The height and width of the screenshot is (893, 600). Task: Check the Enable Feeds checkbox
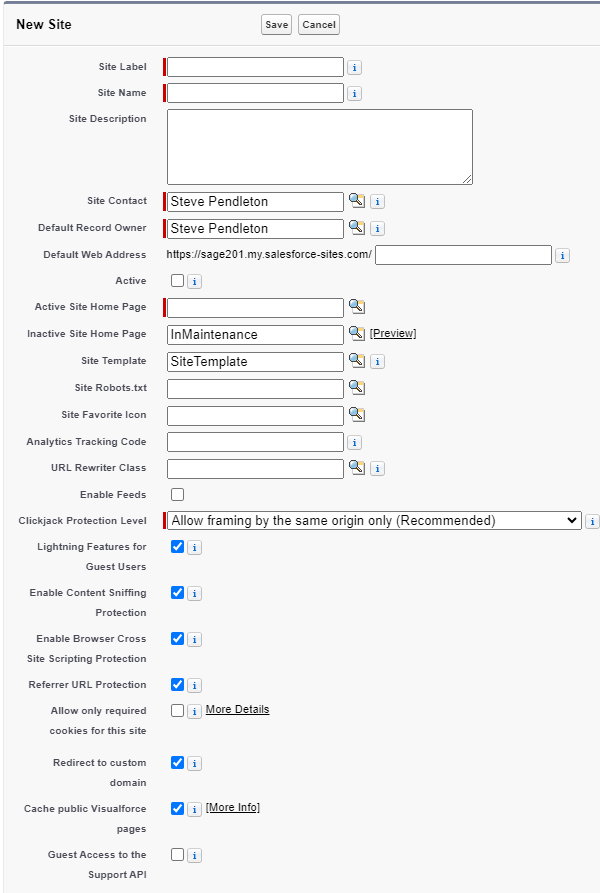pyautogui.click(x=178, y=494)
